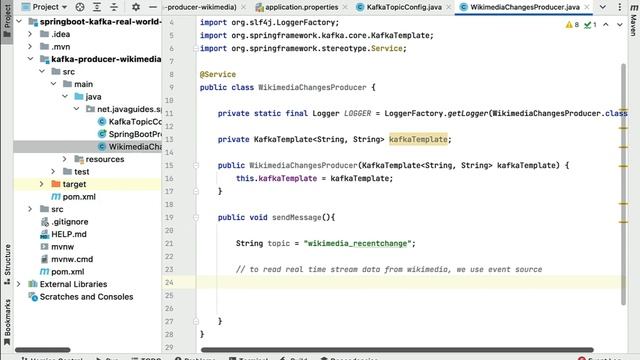Click the Maven icon of kafka-producer pom.xml
The height and width of the screenshot is (360, 640).
coord(56,197)
